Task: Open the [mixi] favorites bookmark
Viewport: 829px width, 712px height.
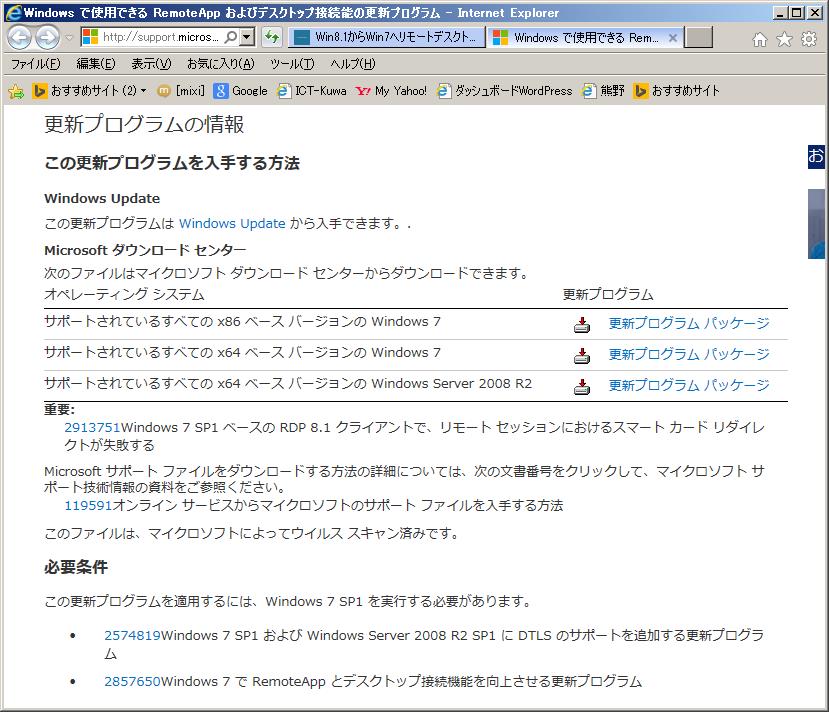Action: click(181, 91)
